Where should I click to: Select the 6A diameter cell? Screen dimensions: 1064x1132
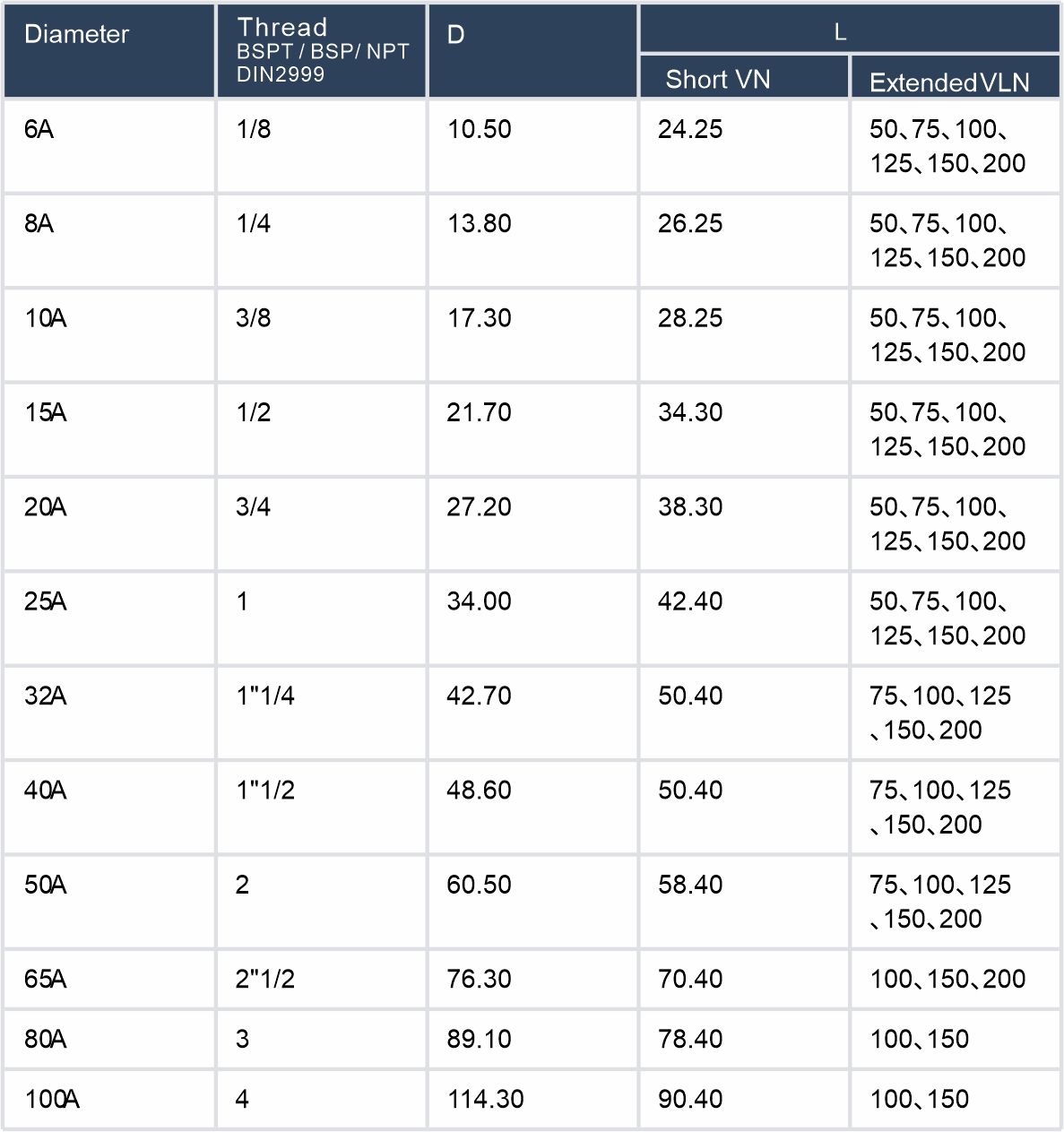click(39, 130)
